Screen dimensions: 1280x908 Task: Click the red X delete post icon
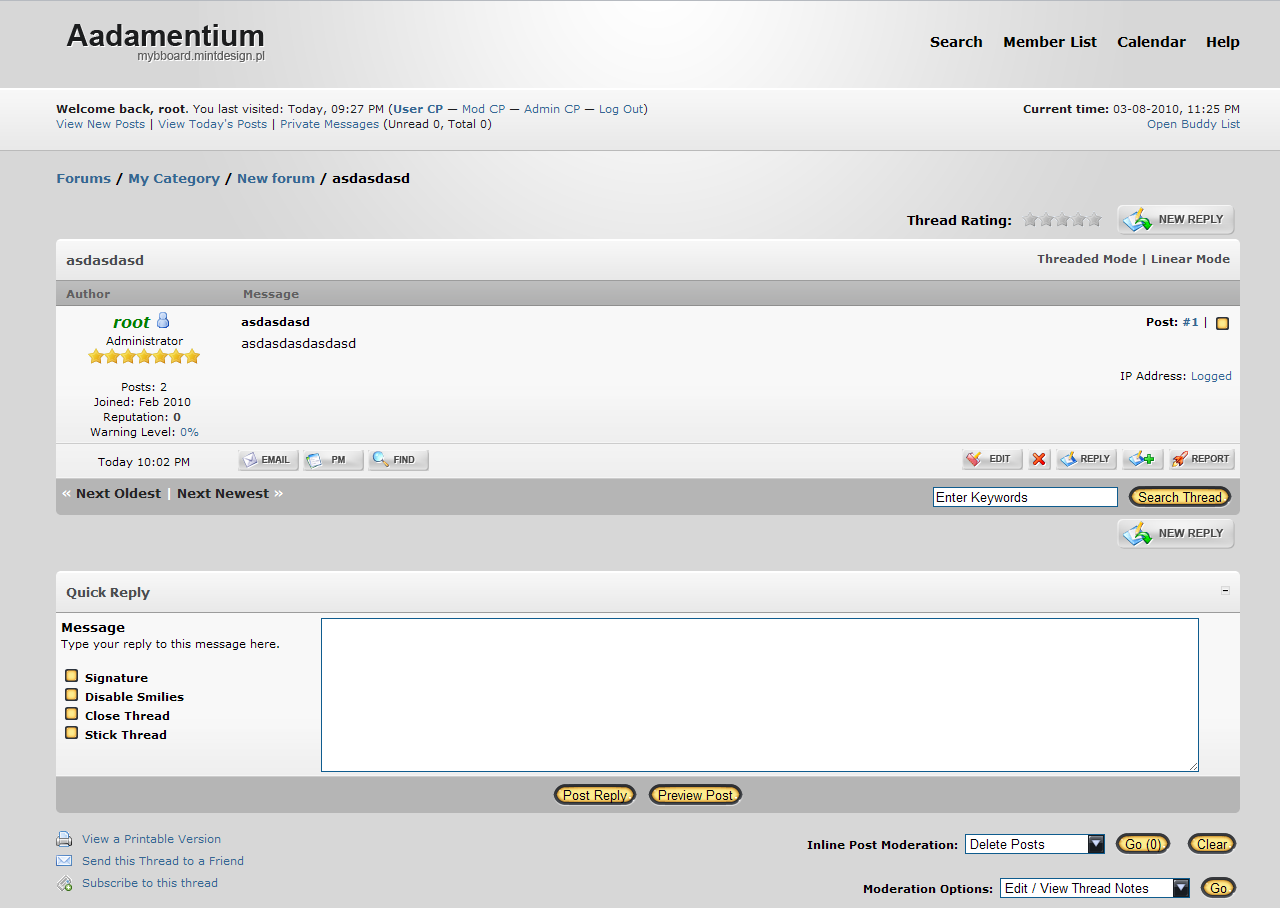click(1039, 459)
